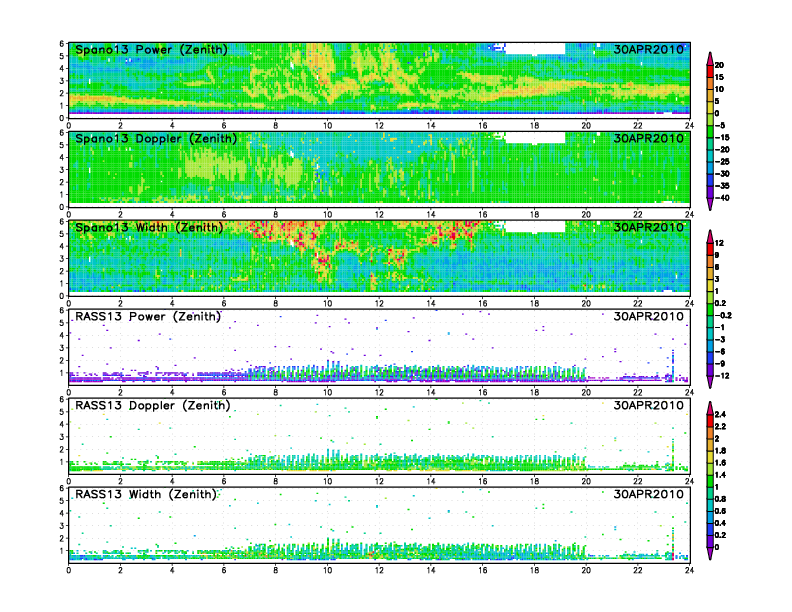Click the -0.2 colorbar label
This screenshot has height=612, width=792.
point(723,315)
